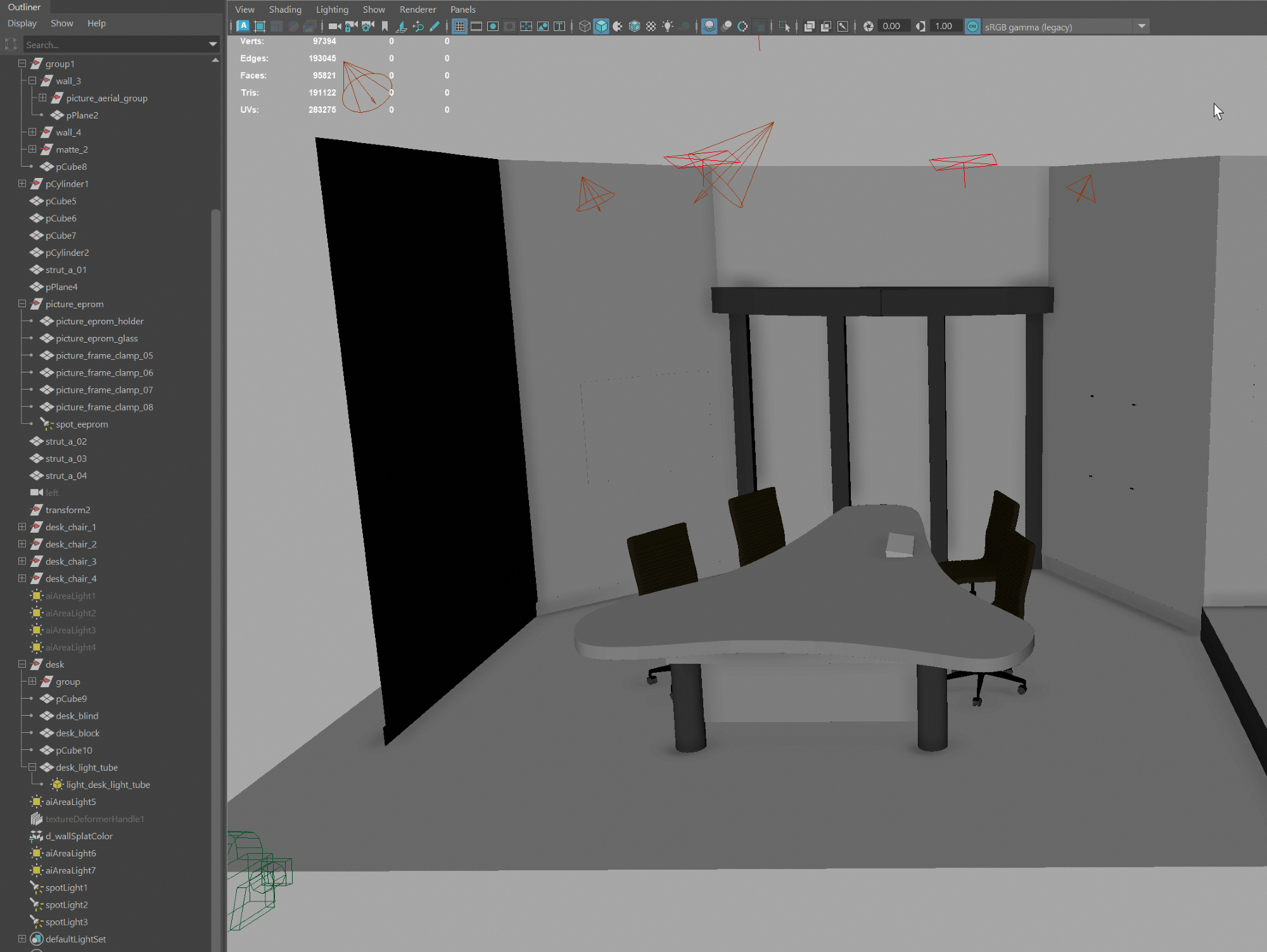Toggle smooth shade all cube button
This screenshot has height=952, width=1267.
click(x=601, y=26)
